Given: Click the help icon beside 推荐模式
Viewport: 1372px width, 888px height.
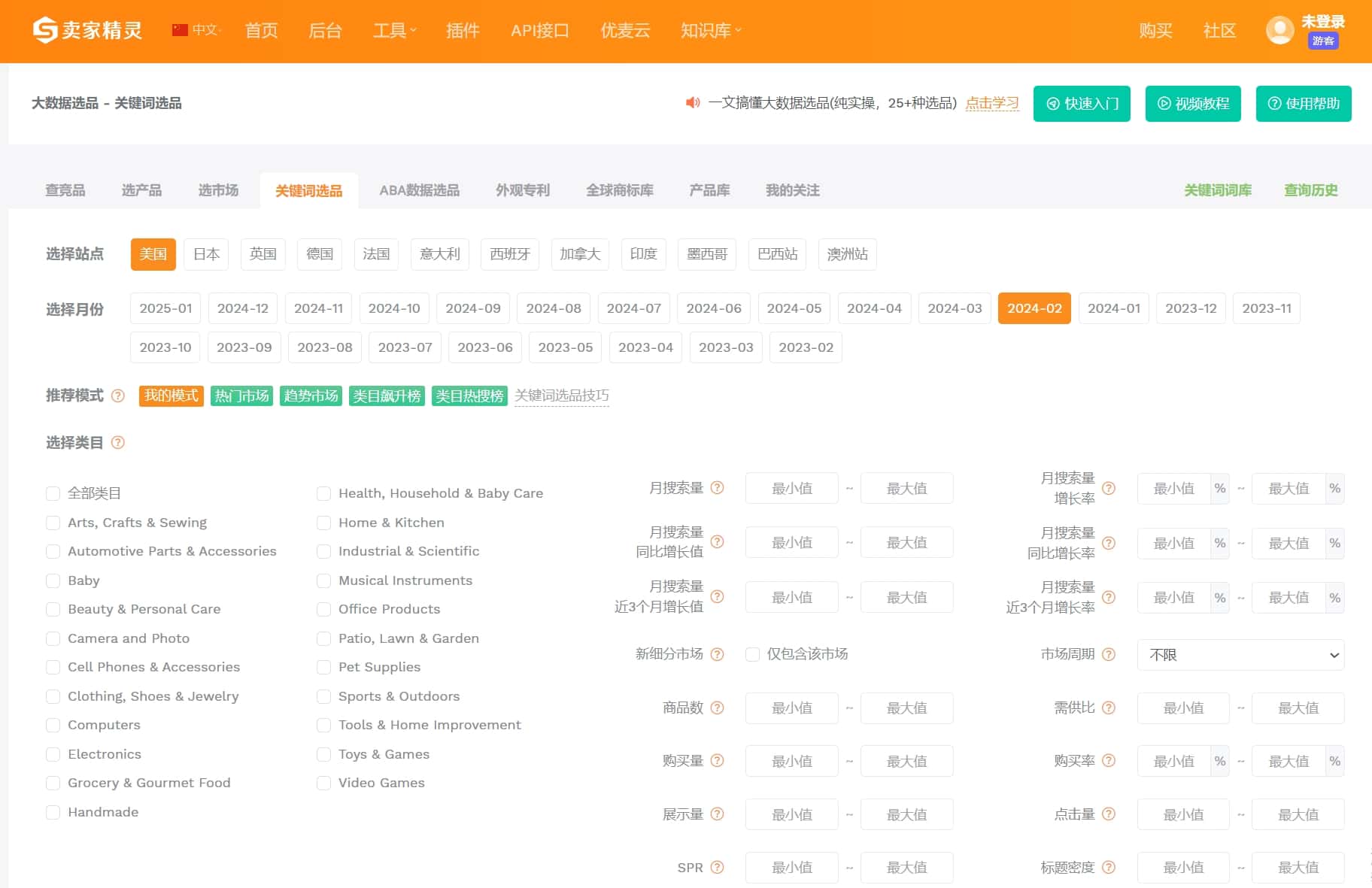Looking at the screenshot, I should tap(118, 396).
